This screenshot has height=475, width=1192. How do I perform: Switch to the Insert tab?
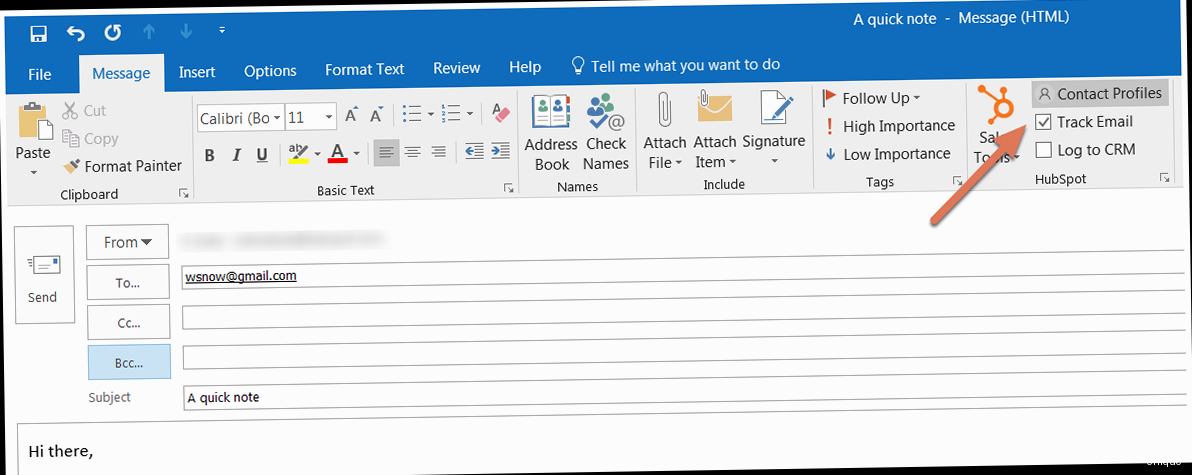(197, 71)
